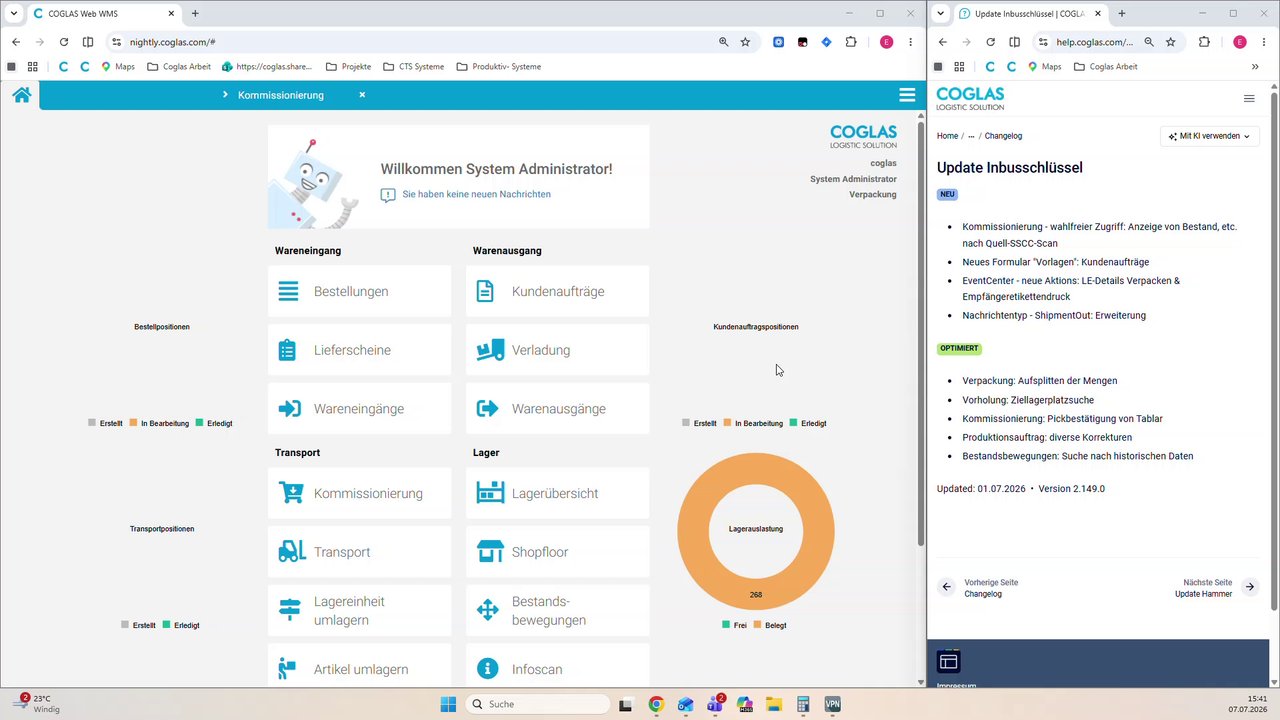Toggle Erstellt legend under Transportpositionen
The image size is (1280, 720).
click(x=139, y=625)
